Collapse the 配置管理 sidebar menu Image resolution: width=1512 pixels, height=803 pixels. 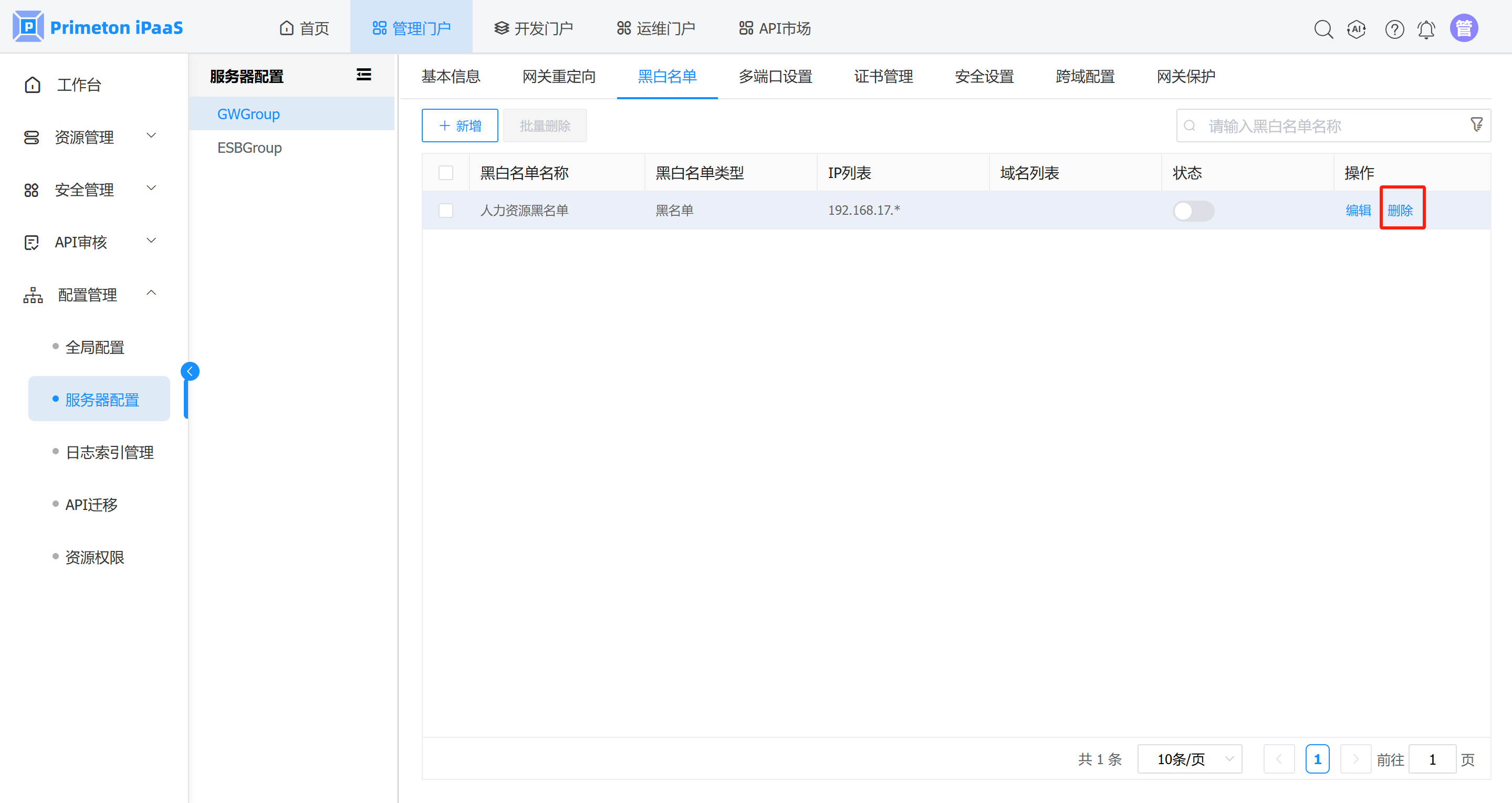click(x=88, y=294)
